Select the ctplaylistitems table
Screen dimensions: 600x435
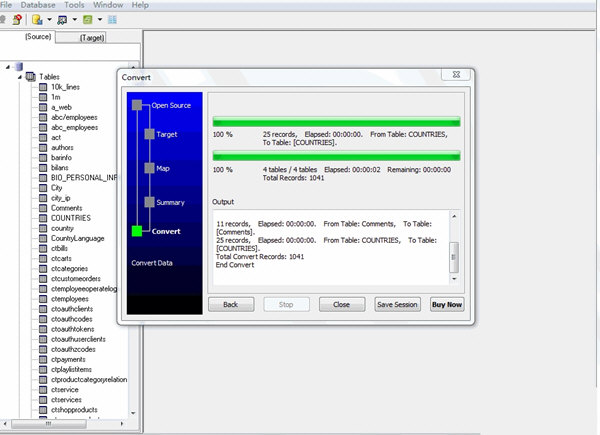pos(71,370)
